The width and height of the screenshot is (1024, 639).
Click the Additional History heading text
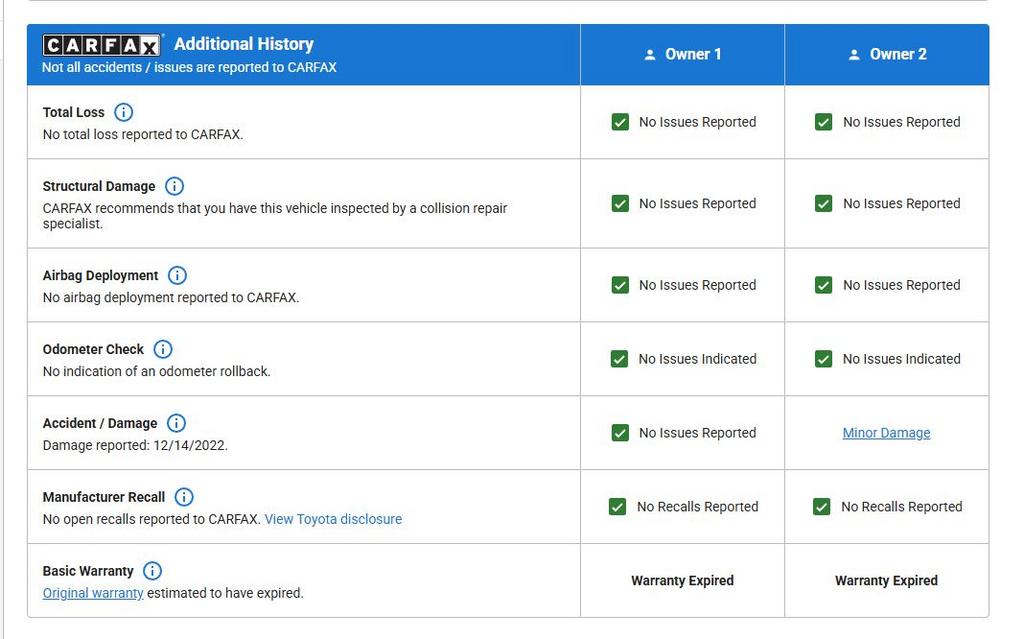[x=244, y=44]
